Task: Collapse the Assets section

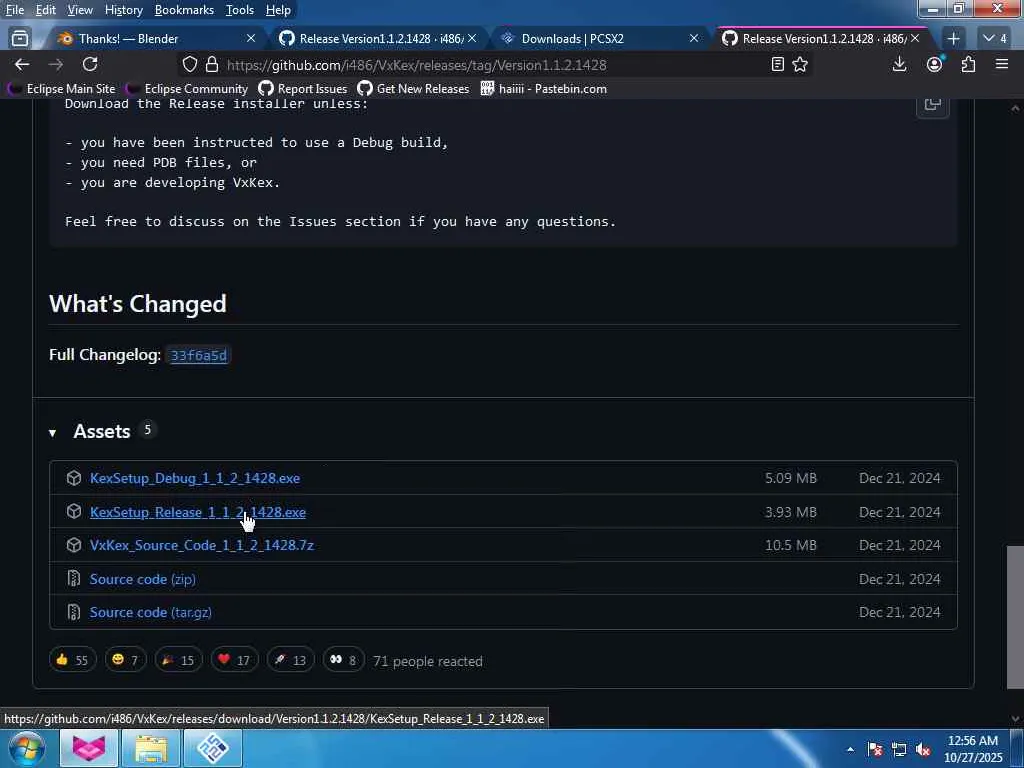Action: pyautogui.click(x=52, y=432)
